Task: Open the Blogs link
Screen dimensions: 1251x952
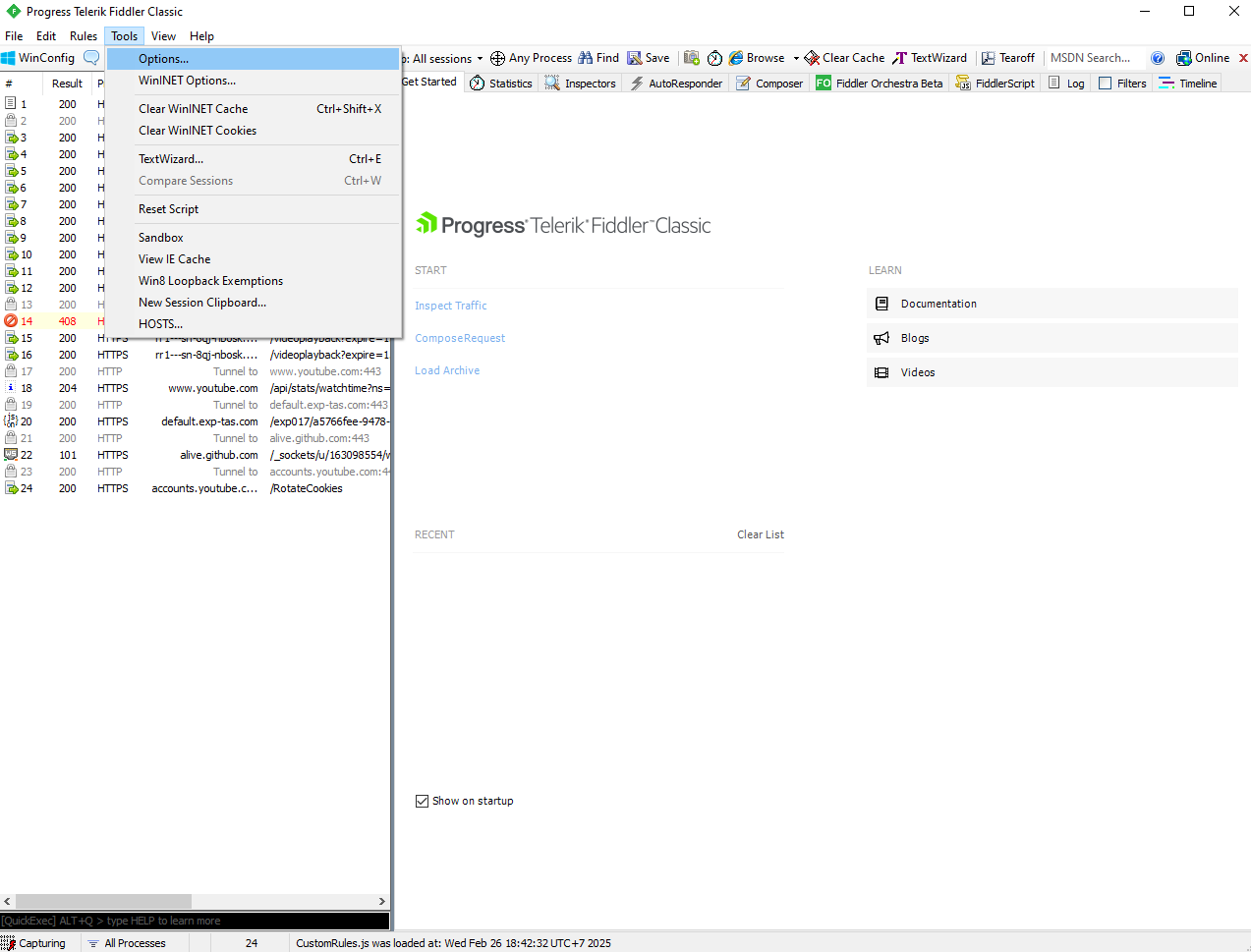Action: [1052, 338]
